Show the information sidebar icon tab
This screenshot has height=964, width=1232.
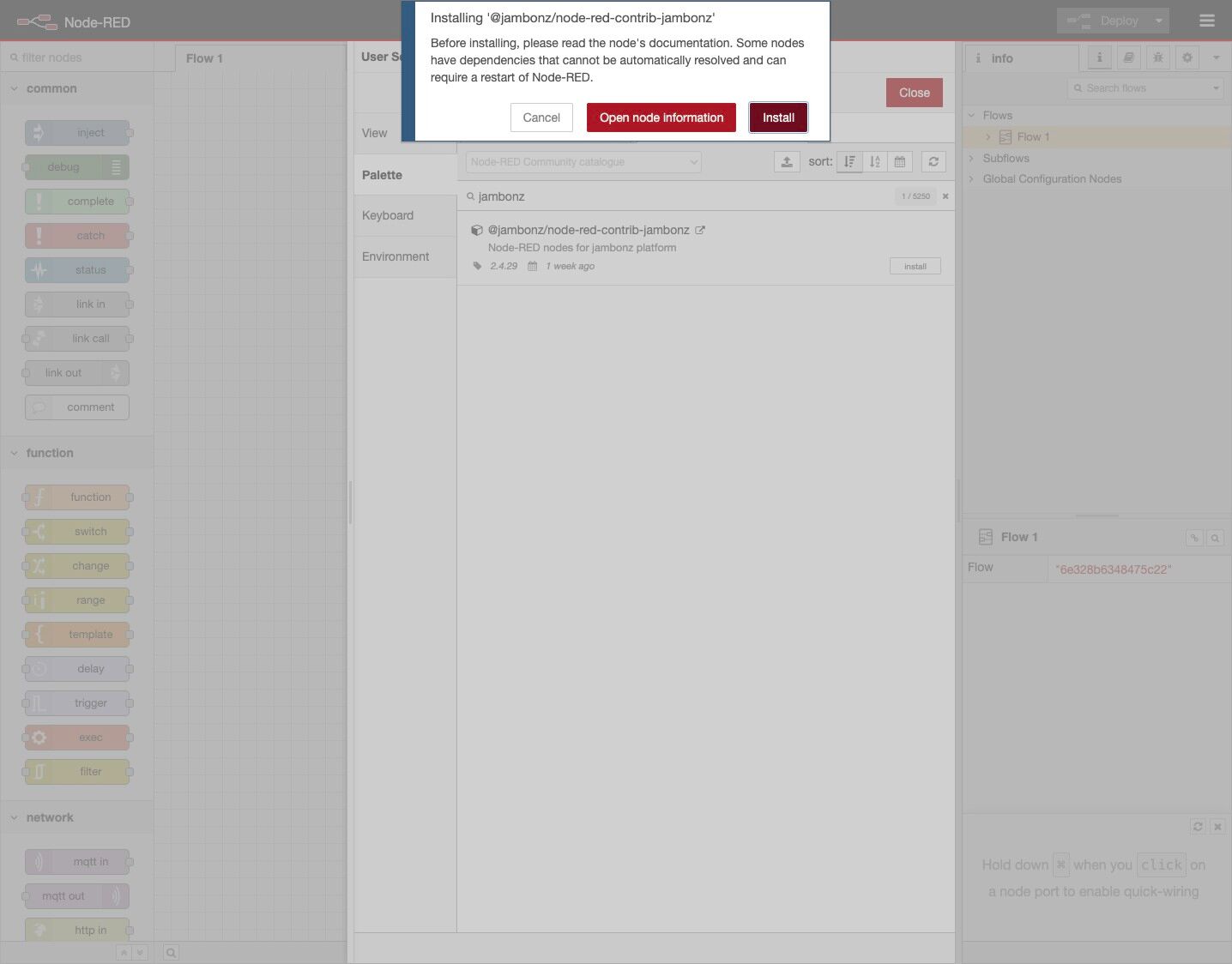[x=1099, y=57]
